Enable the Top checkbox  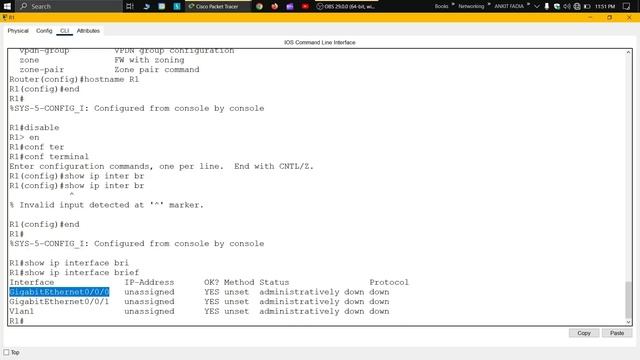click(6, 352)
